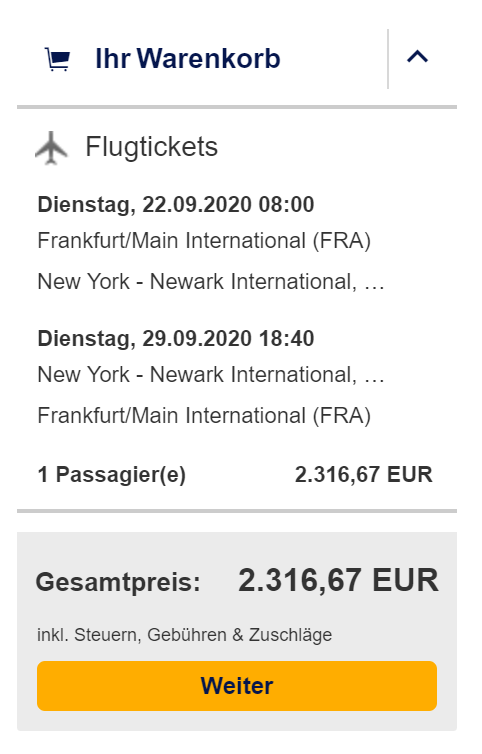The image size is (482, 754).
Task: Select the Ihr Warenkorb heading
Action: 188,59
